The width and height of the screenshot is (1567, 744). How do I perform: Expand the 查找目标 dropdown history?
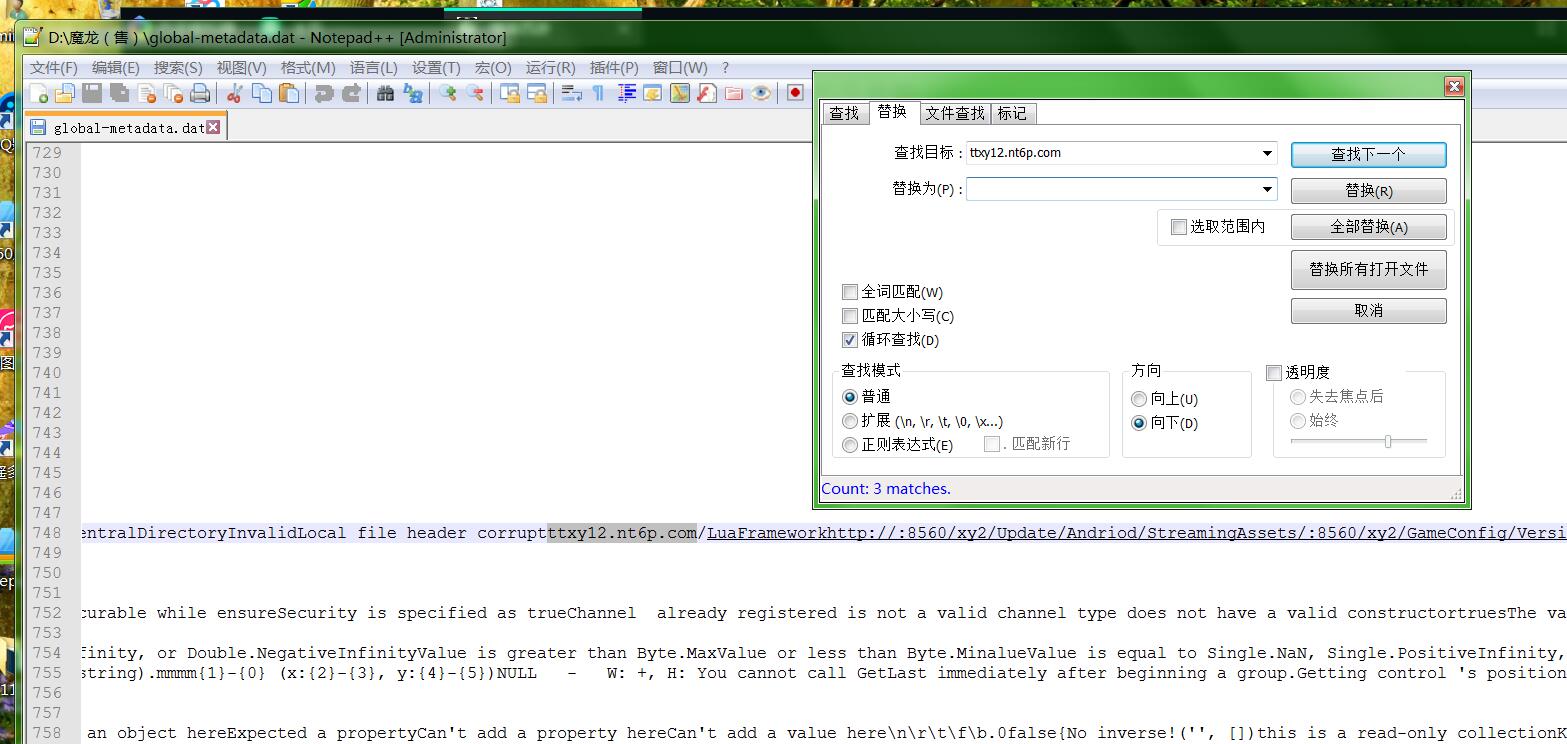(1267, 153)
